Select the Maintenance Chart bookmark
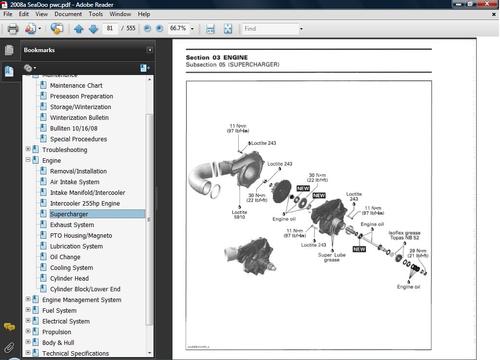This screenshot has width=500, height=360. 76,86
